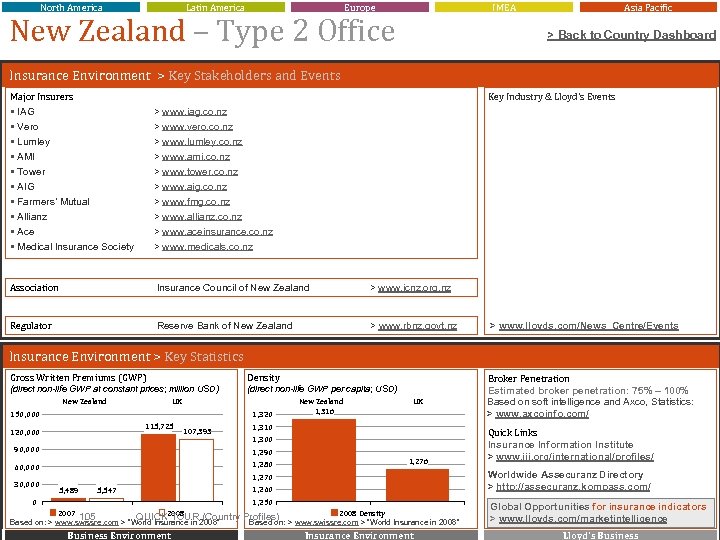Image resolution: width=720 pixels, height=540 pixels.
Task: Go to the Asia Pacific tab
Action: point(648,7)
